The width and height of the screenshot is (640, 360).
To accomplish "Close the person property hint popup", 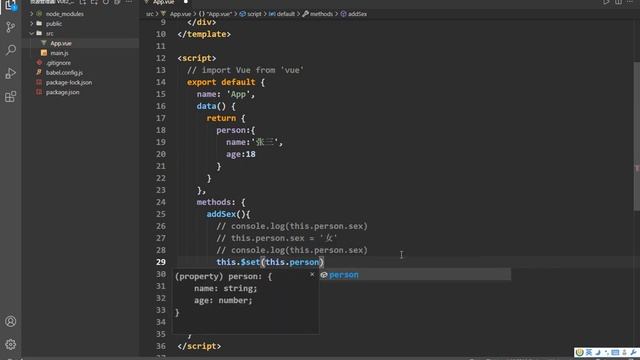I will click(x=312, y=274).
